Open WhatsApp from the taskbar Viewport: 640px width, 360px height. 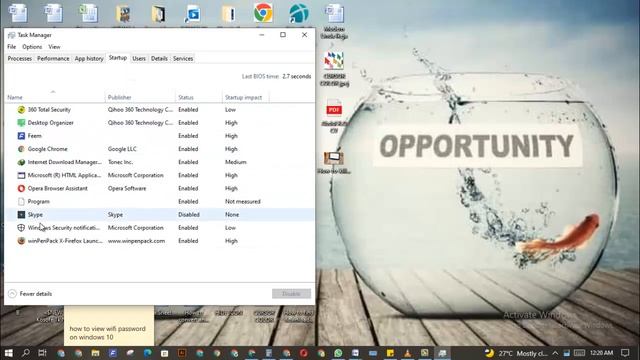(x=338, y=353)
